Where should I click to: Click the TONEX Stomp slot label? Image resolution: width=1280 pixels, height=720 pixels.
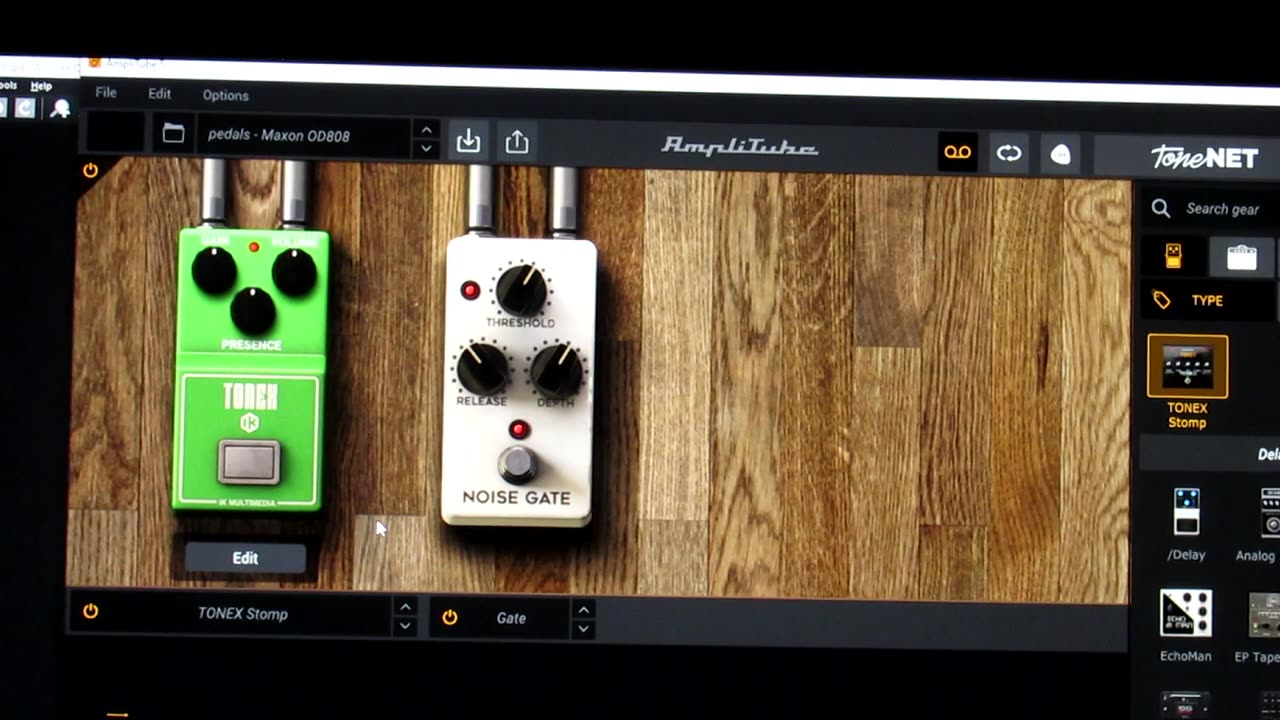click(x=243, y=614)
